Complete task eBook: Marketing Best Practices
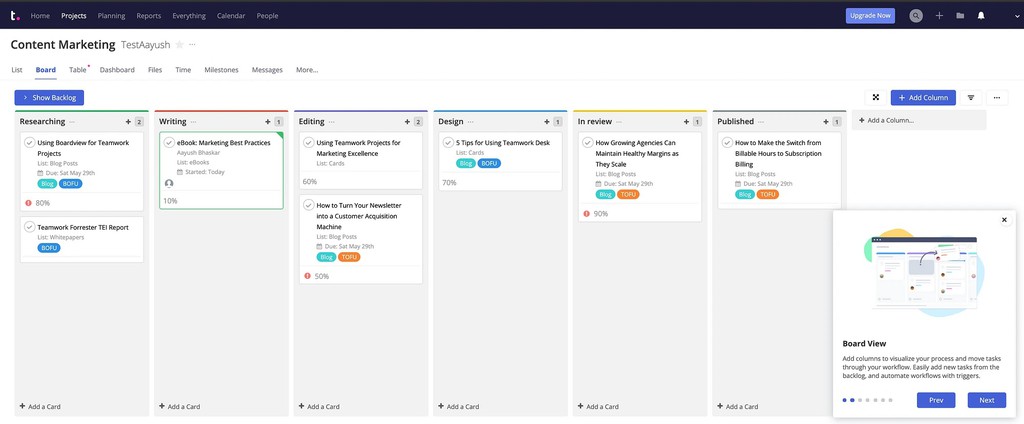Screen dimensions: 1024x424 (x=169, y=142)
